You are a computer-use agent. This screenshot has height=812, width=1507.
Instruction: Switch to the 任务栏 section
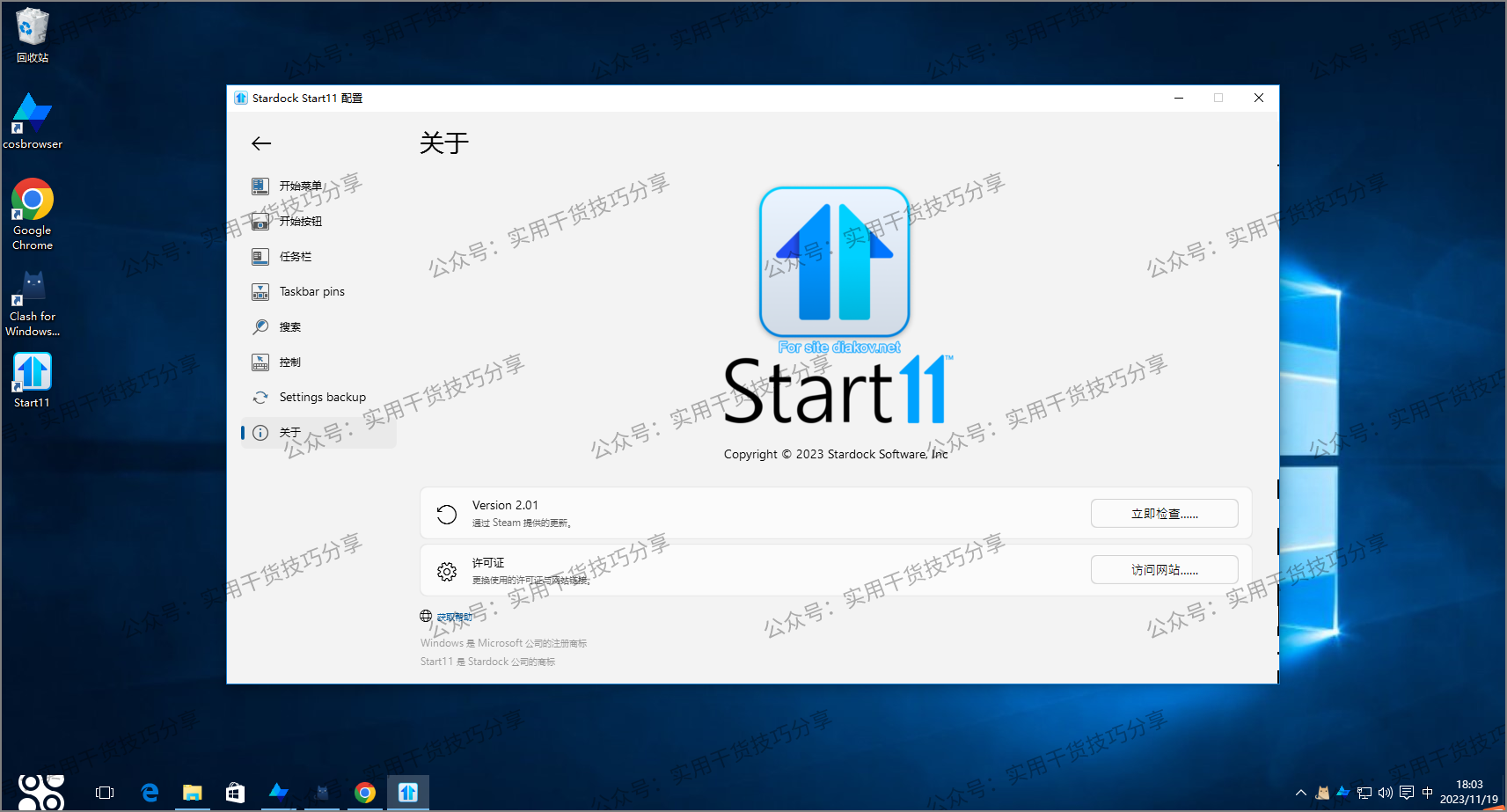(260, 256)
